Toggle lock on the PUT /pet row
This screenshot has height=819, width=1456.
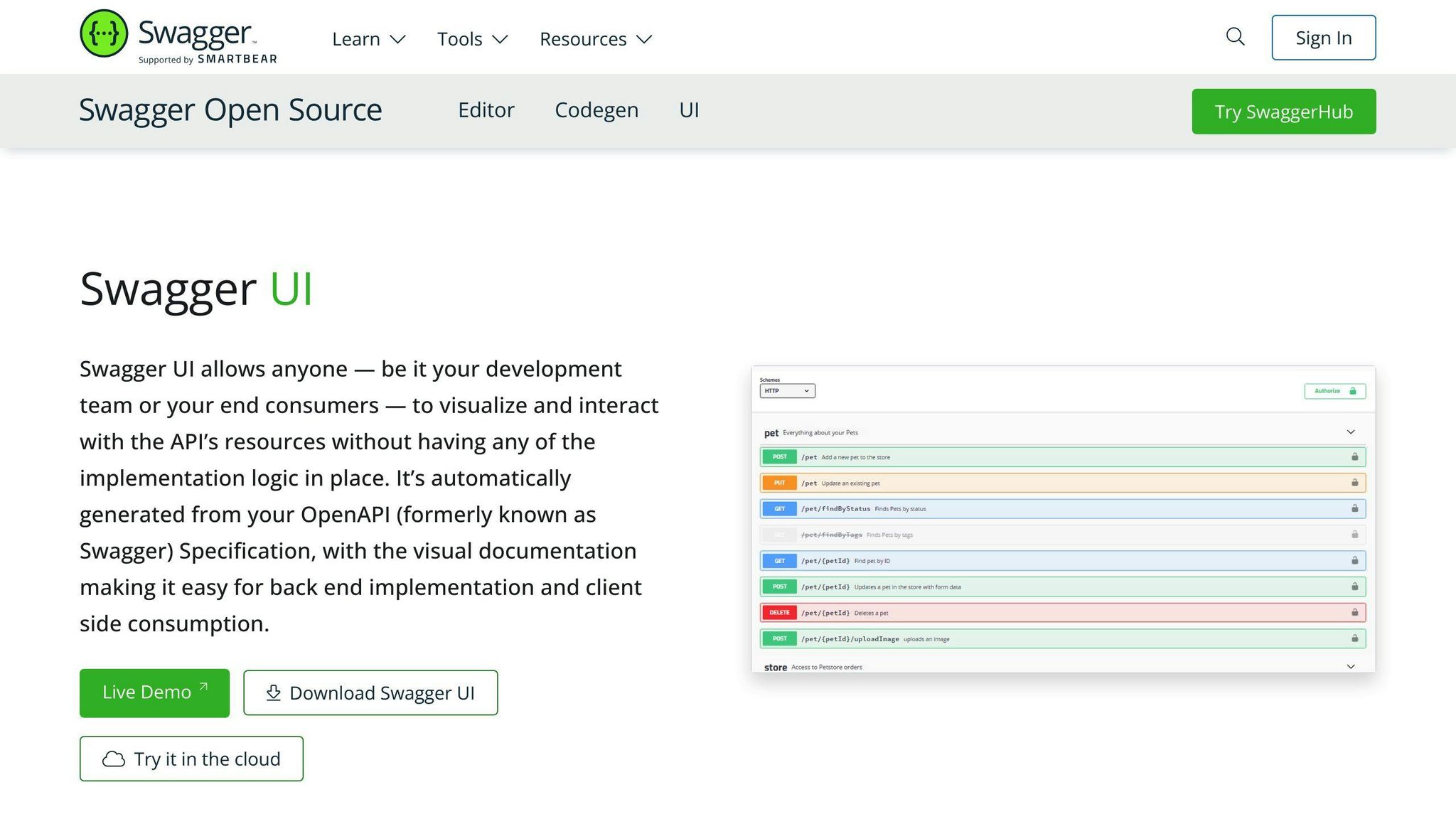coord(1354,482)
